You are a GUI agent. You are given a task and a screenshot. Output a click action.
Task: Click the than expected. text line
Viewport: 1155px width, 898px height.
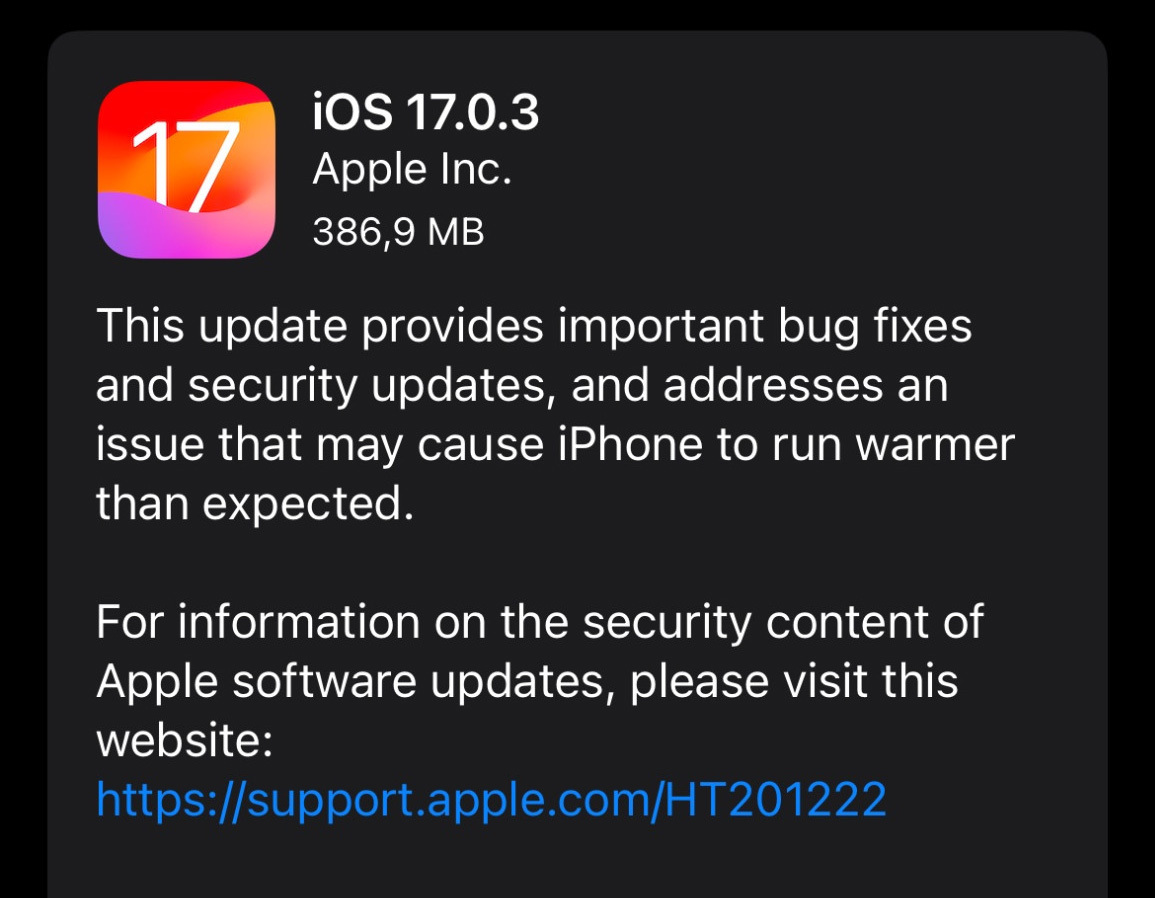click(x=255, y=505)
